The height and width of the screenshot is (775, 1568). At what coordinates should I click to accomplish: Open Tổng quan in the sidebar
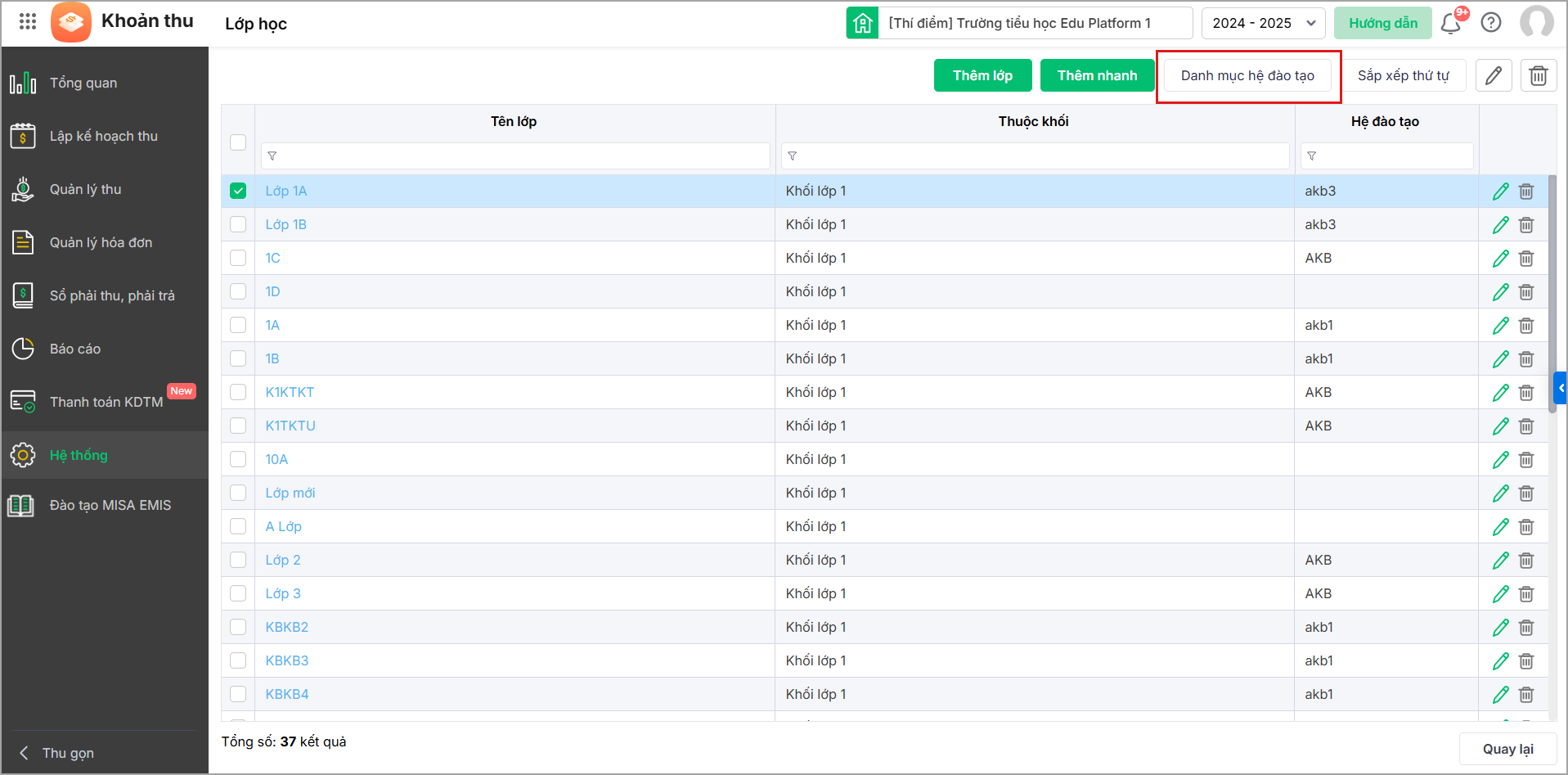(105, 83)
